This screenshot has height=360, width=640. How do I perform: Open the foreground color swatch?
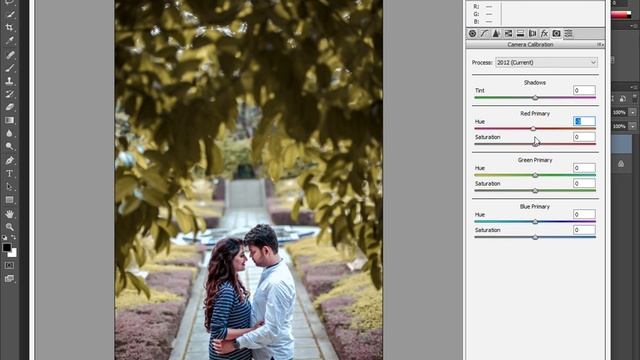pyautogui.click(x=7, y=247)
